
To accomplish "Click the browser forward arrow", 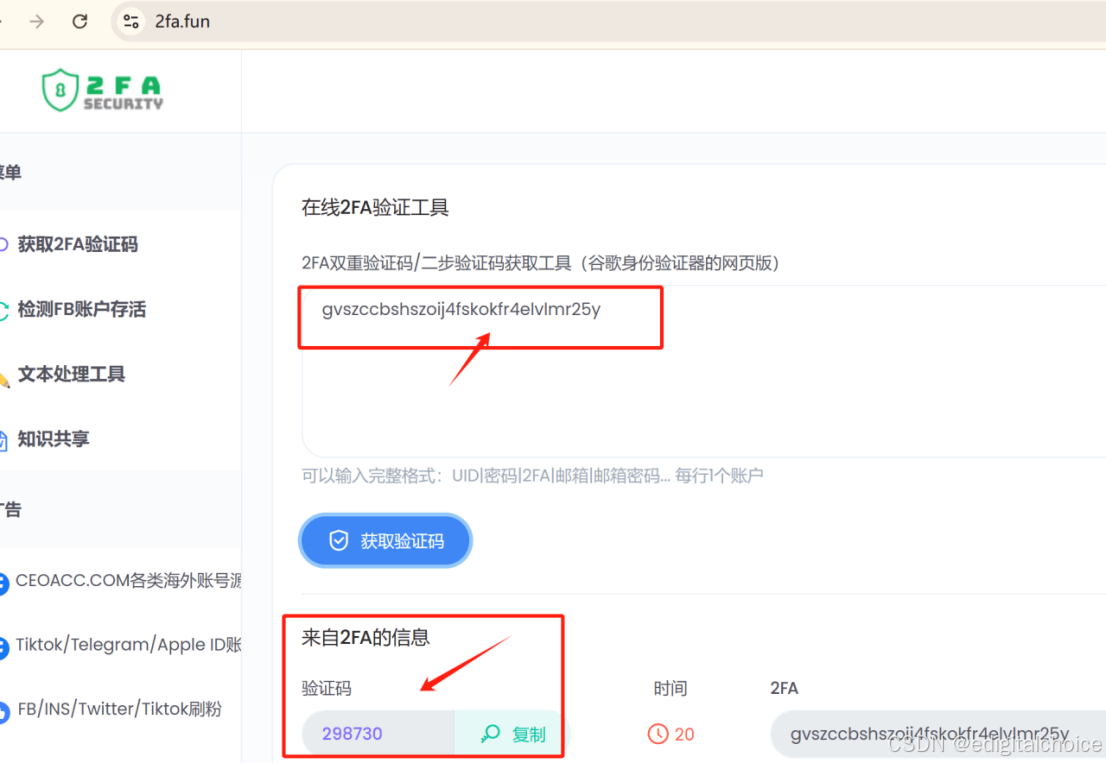I will point(37,20).
